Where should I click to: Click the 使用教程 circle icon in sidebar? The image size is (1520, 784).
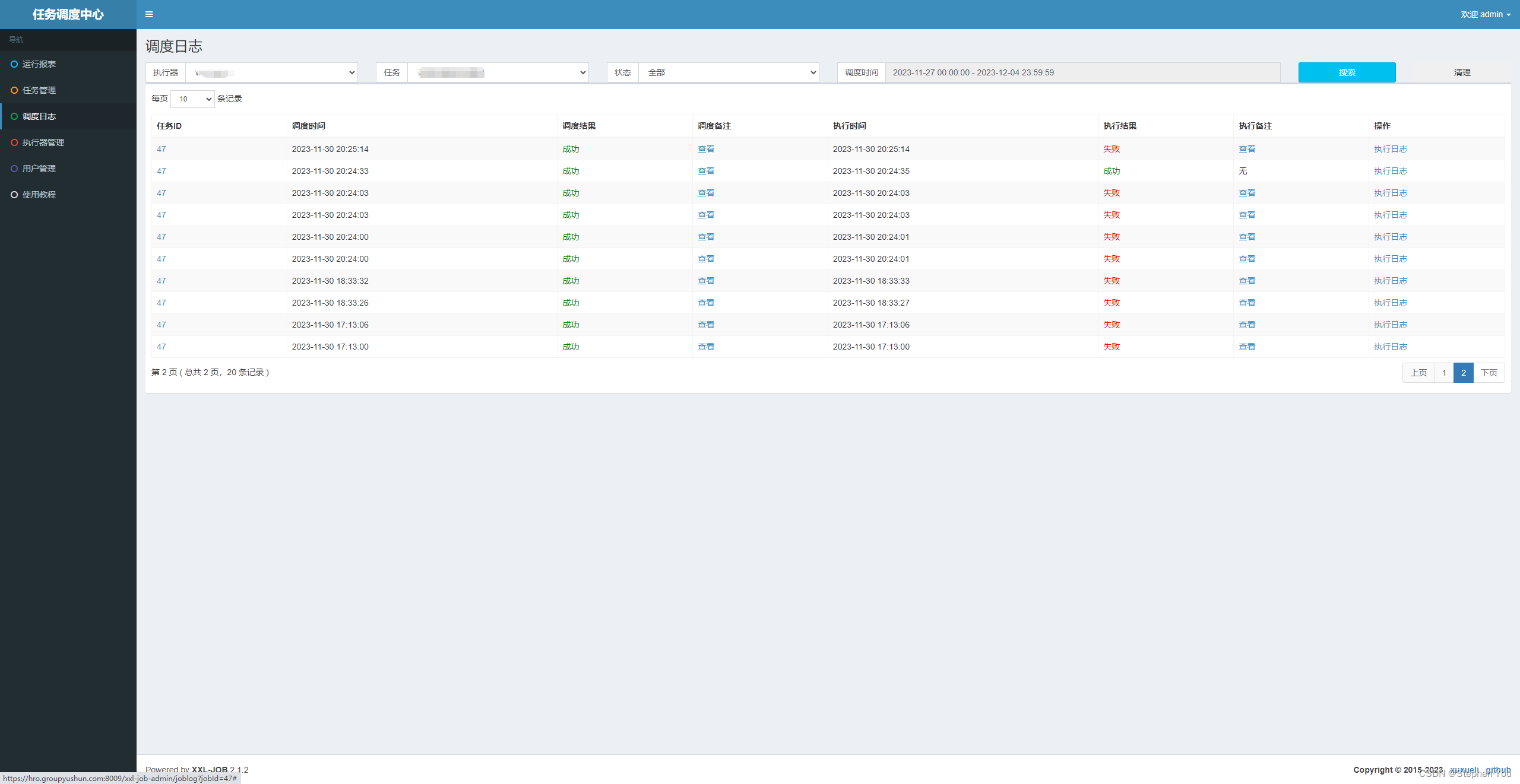14,195
